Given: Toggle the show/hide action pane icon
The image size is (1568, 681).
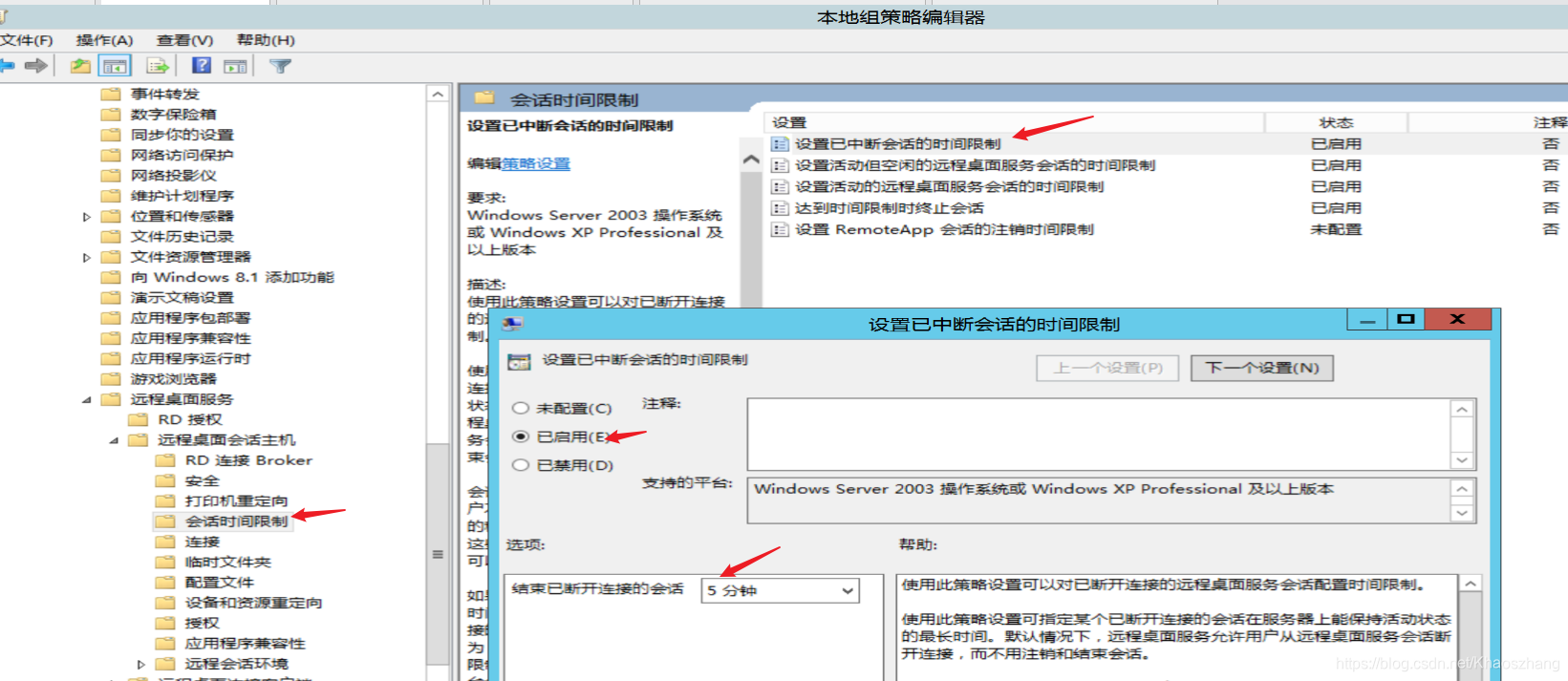Looking at the screenshot, I should point(235,66).
